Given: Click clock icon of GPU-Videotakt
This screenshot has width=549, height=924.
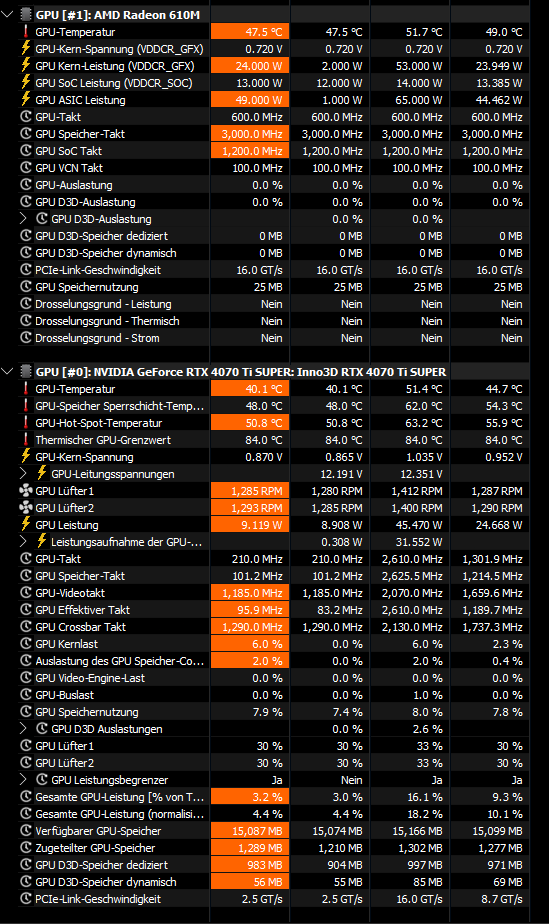Looking at the screenshot, I should point(25,593).
